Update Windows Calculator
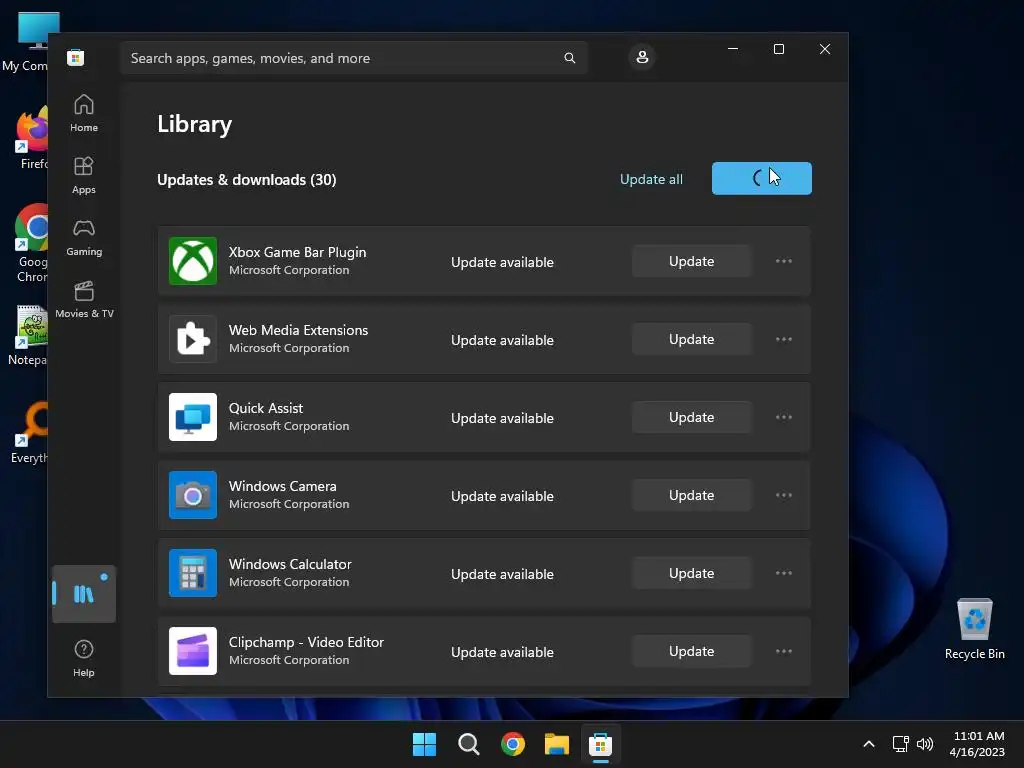This screenshot has height=768, width=1024. 692,573
